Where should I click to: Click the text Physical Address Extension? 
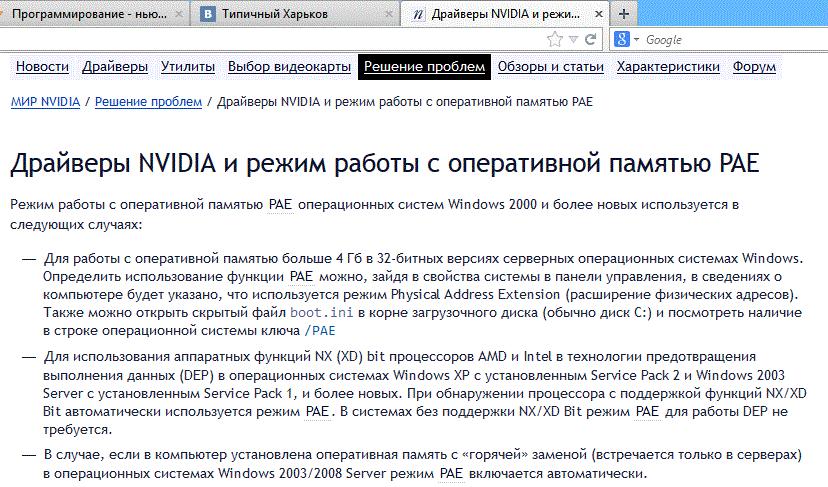click(x=475, y=294)
